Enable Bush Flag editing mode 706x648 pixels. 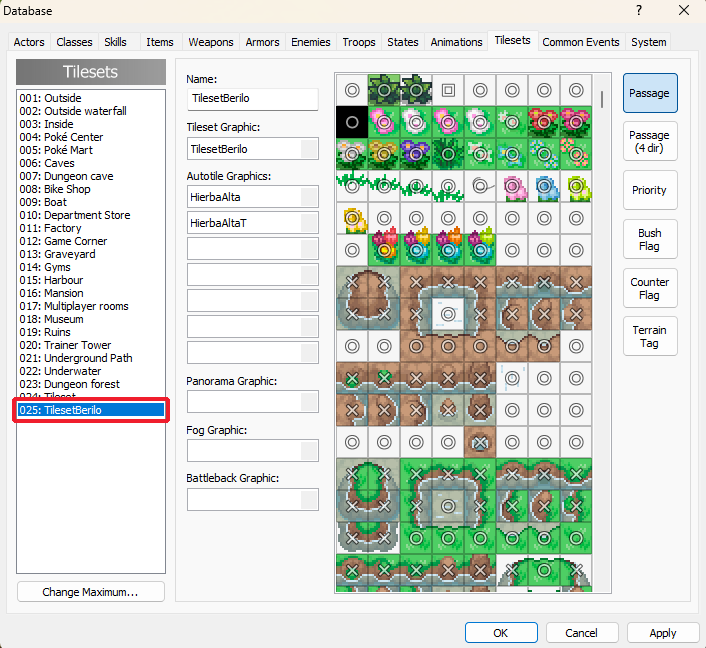[649, 239]
